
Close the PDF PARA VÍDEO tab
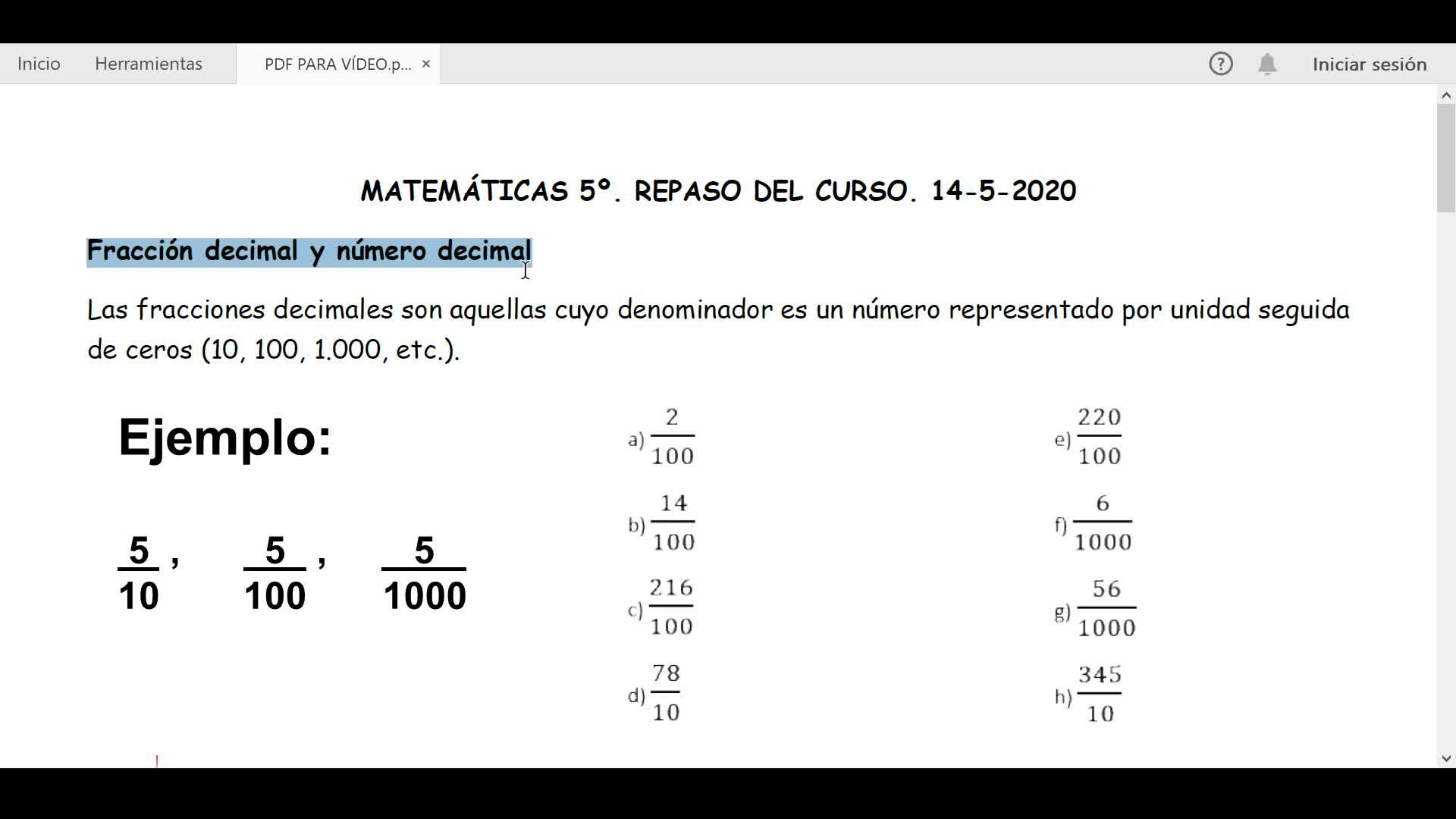426,64
